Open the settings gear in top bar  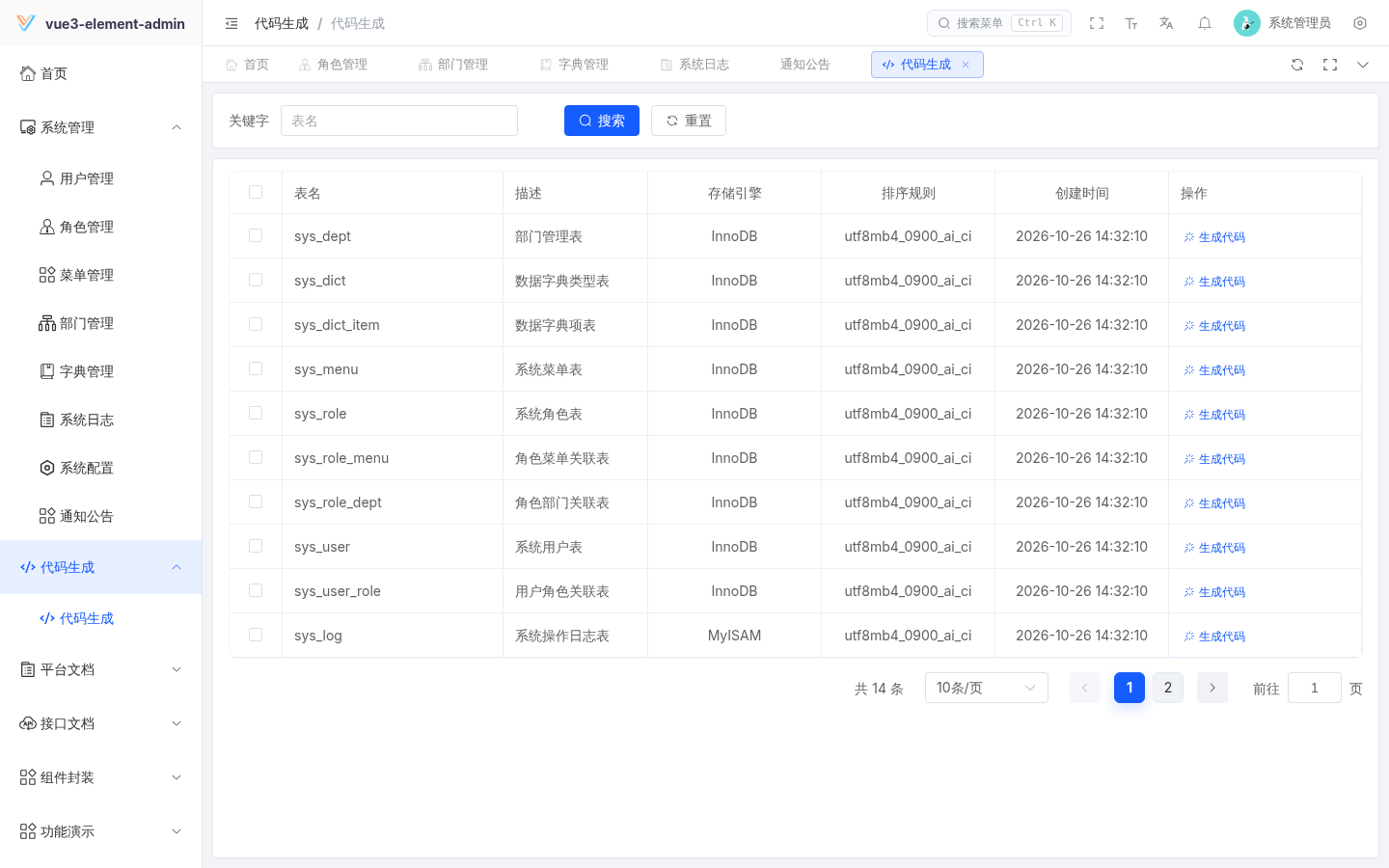1360,23
